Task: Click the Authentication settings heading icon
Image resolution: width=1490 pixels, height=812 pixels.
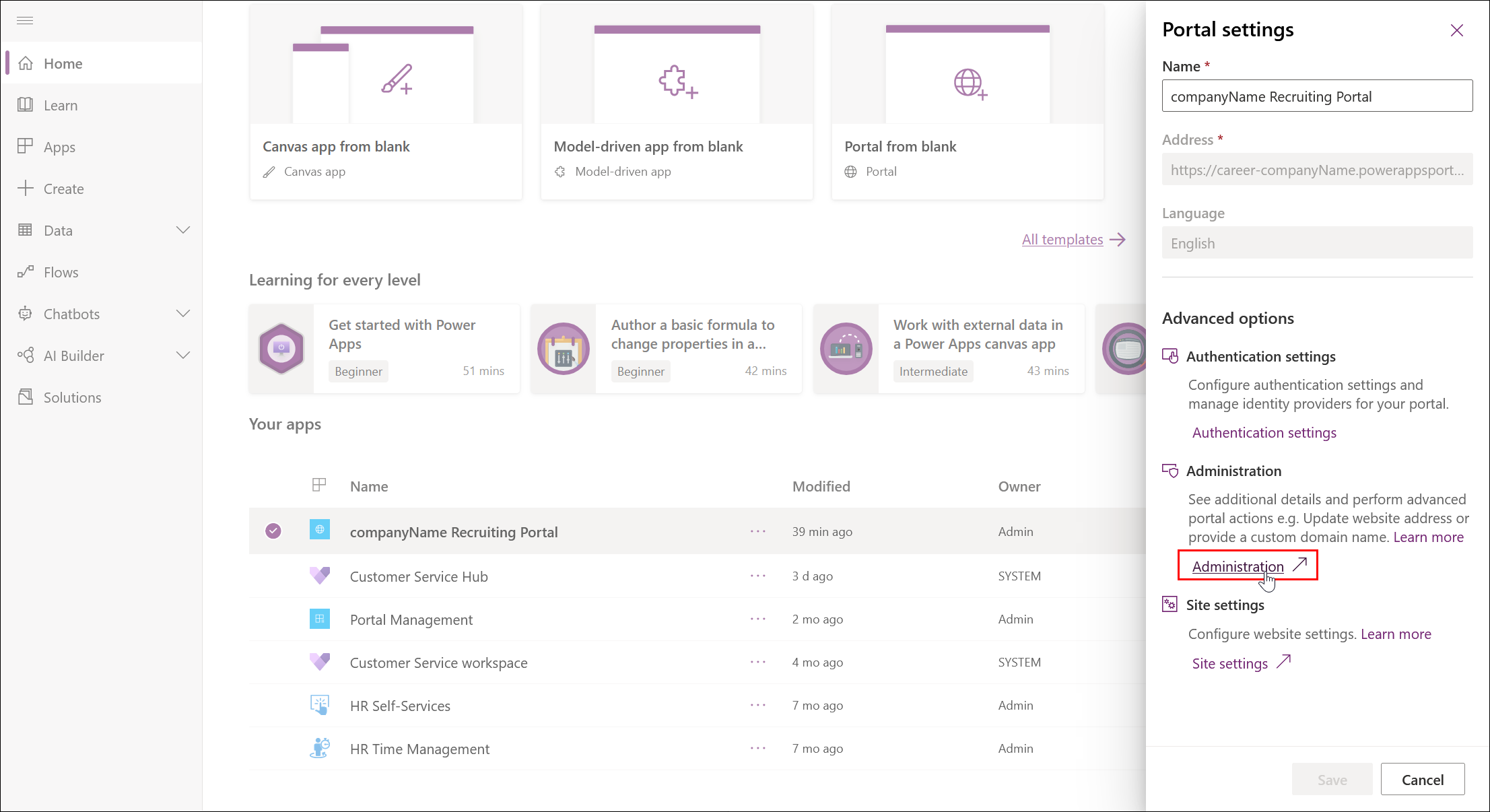Action: [x=1170, y=356]
